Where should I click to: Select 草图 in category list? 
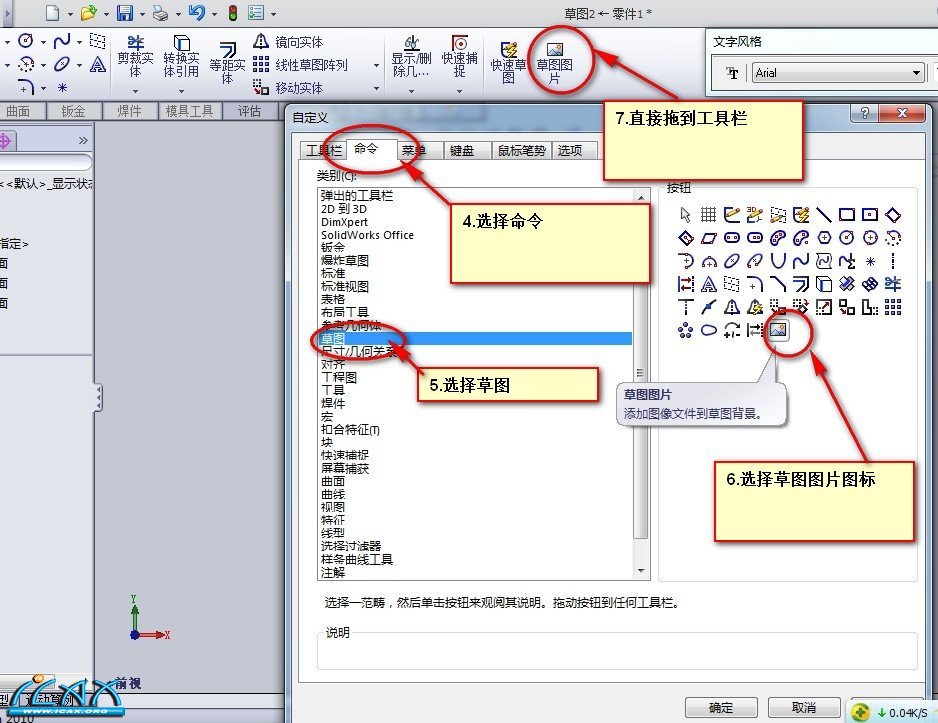pyautogui.click(x=476, y=338)
